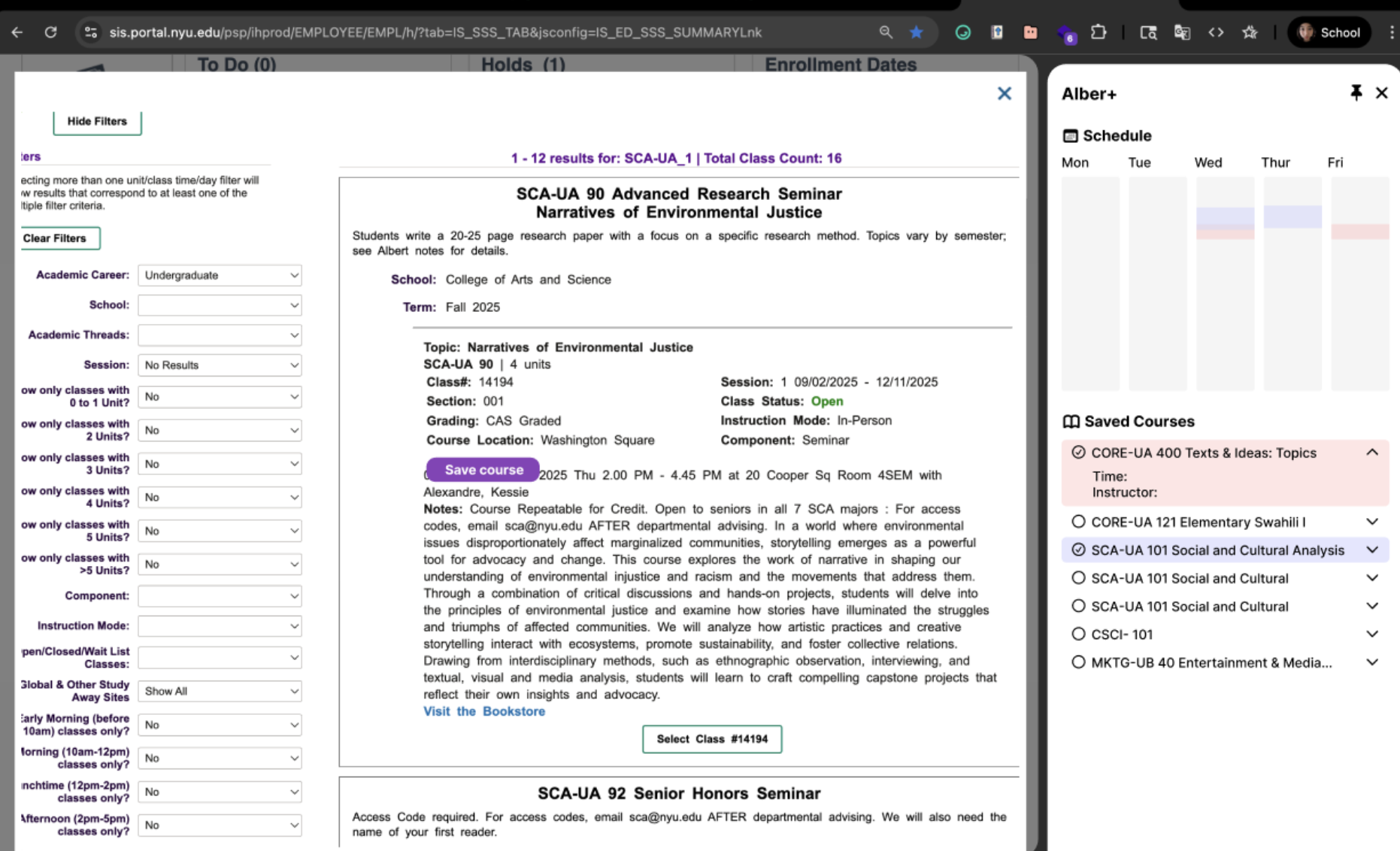
Task: Click the Wednesday blue schedule block
Action: [x=1226, y=216]
